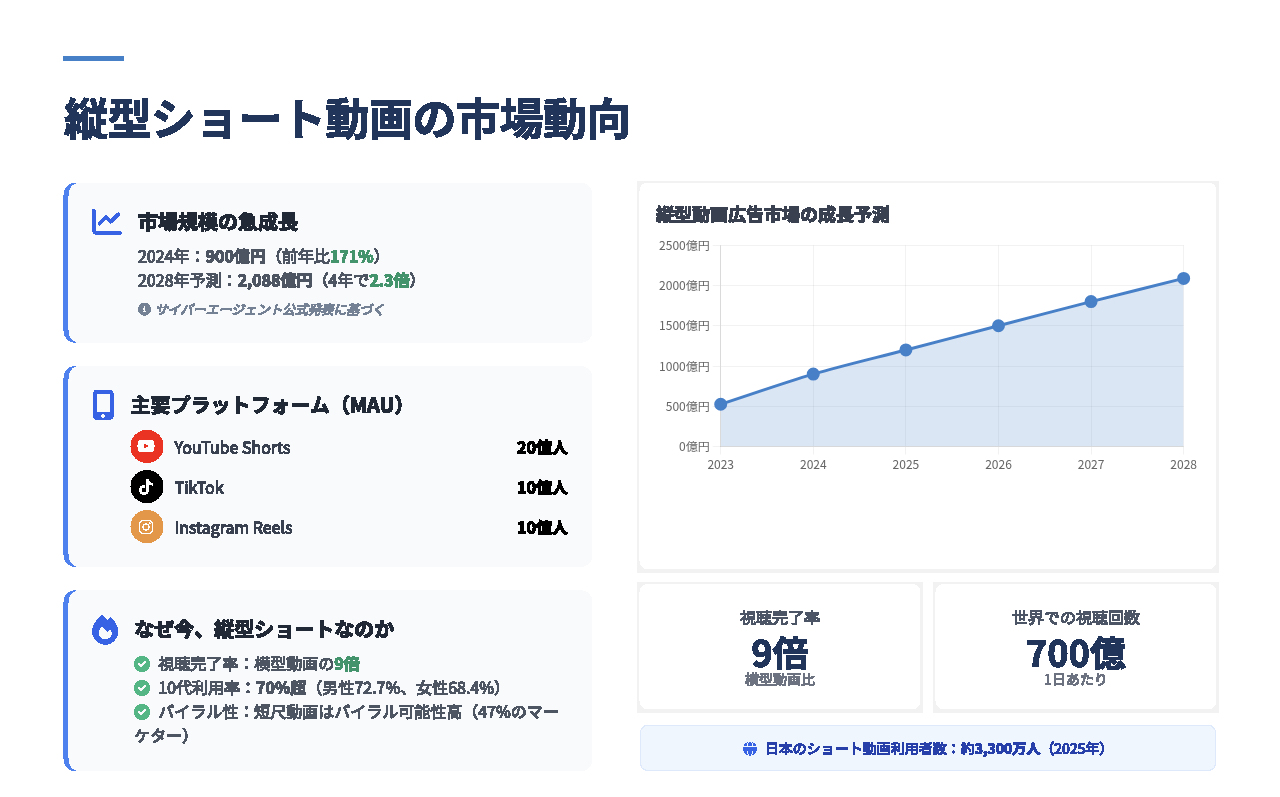
Task: Click the blue accent bar above title
Action: [x=93, y=58]
